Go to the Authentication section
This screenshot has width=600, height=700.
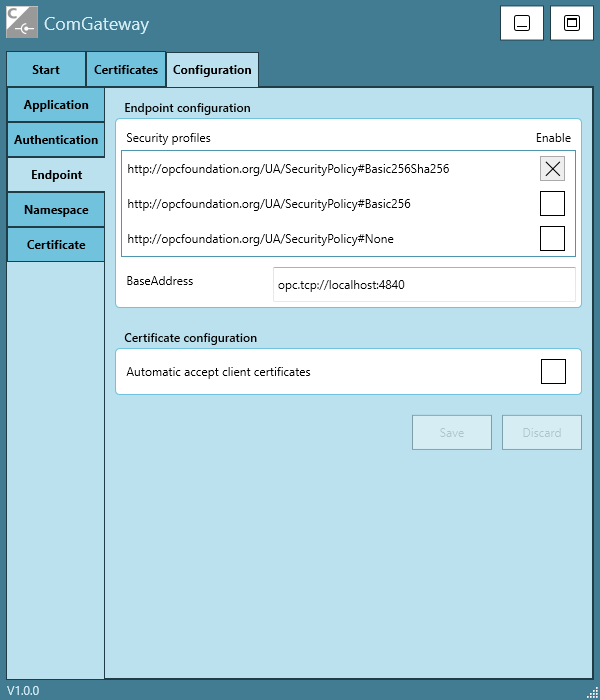click(56, 140)
